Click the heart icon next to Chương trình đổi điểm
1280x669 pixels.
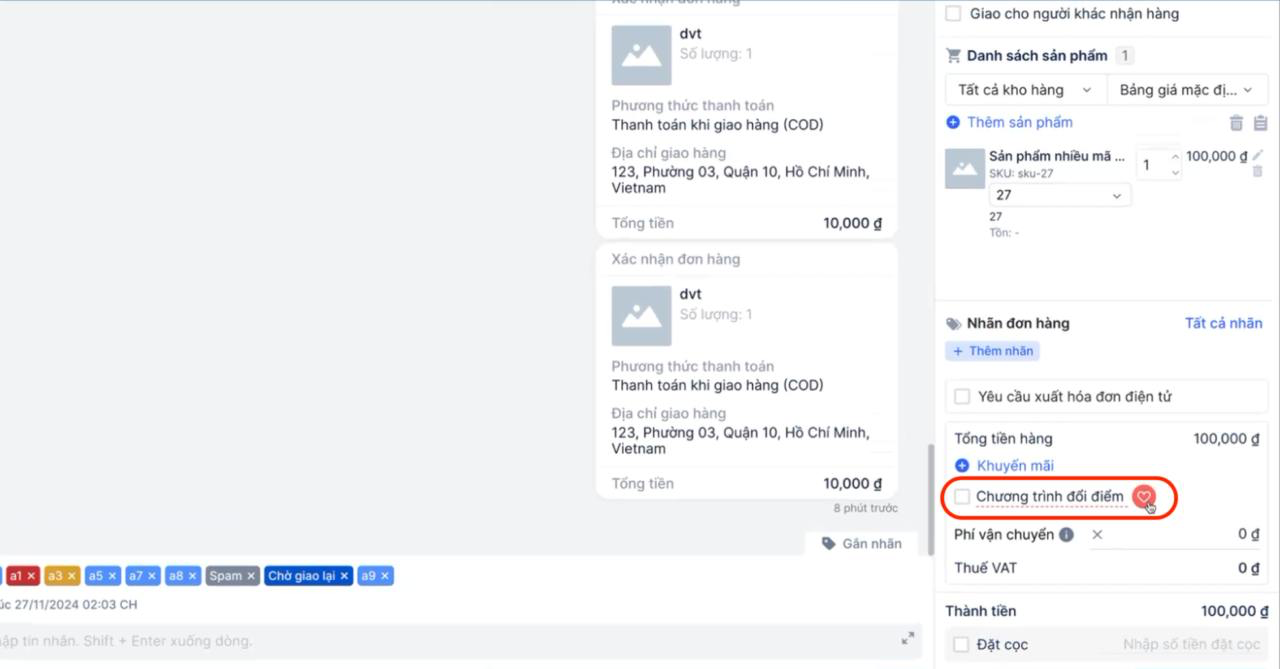click(1144, 497)
